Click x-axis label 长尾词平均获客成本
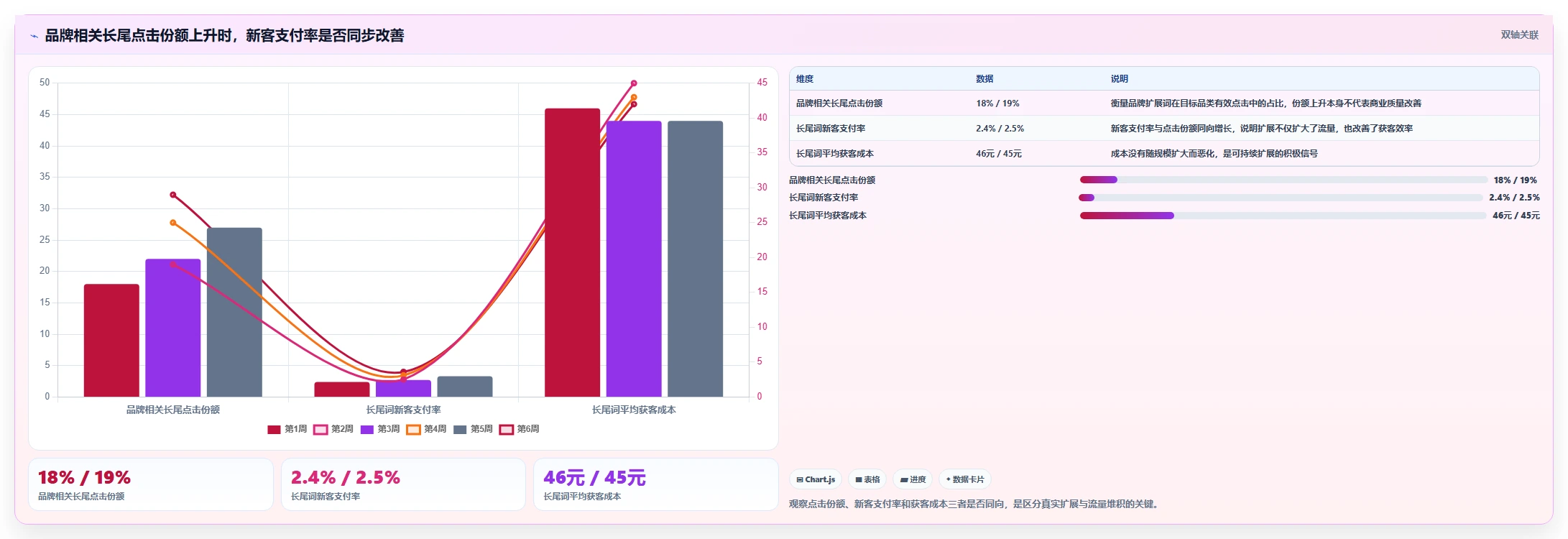The height and width of the screenshot is (539, 1568). coord(634,410)
